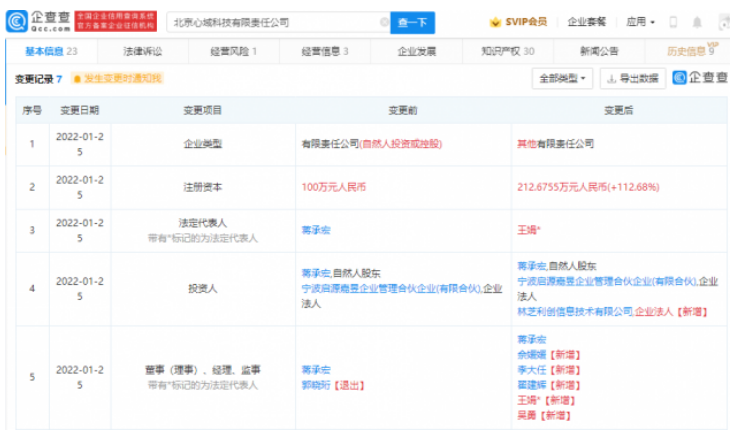Select the 企业类型 change item cell
This screenshot has width=748, height=437.
[203, 144]
